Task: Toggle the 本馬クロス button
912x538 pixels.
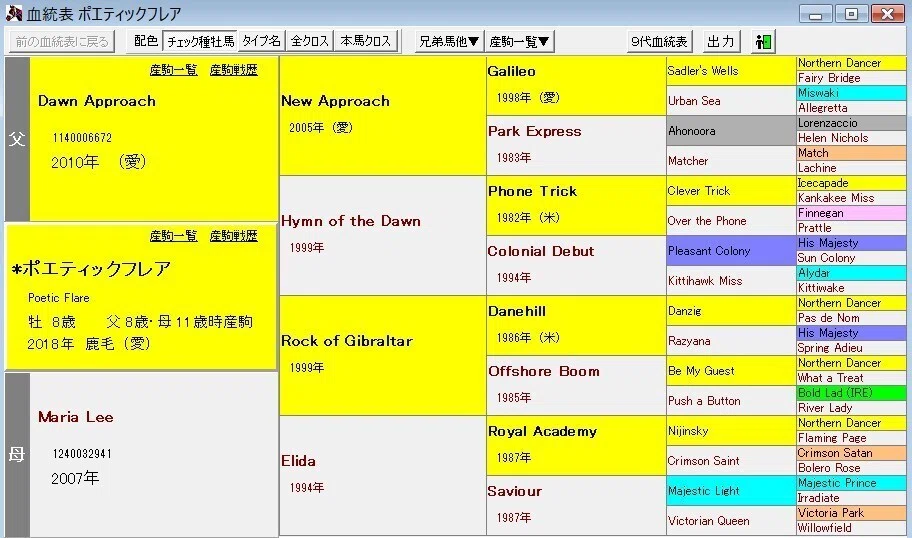Action: 366,41
